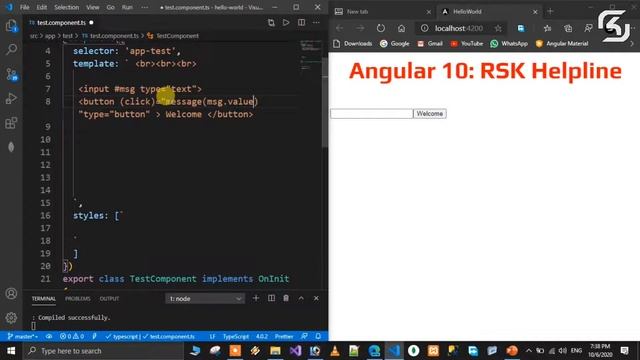The width and height of the screenshot is (640, 360).
Task: Open the Source Control view
Action: point(11,74)
